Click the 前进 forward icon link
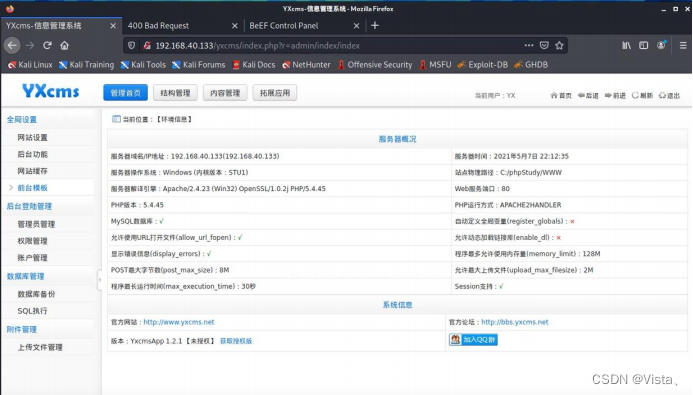Screen dimensions: 693x395 pos(615,95)
